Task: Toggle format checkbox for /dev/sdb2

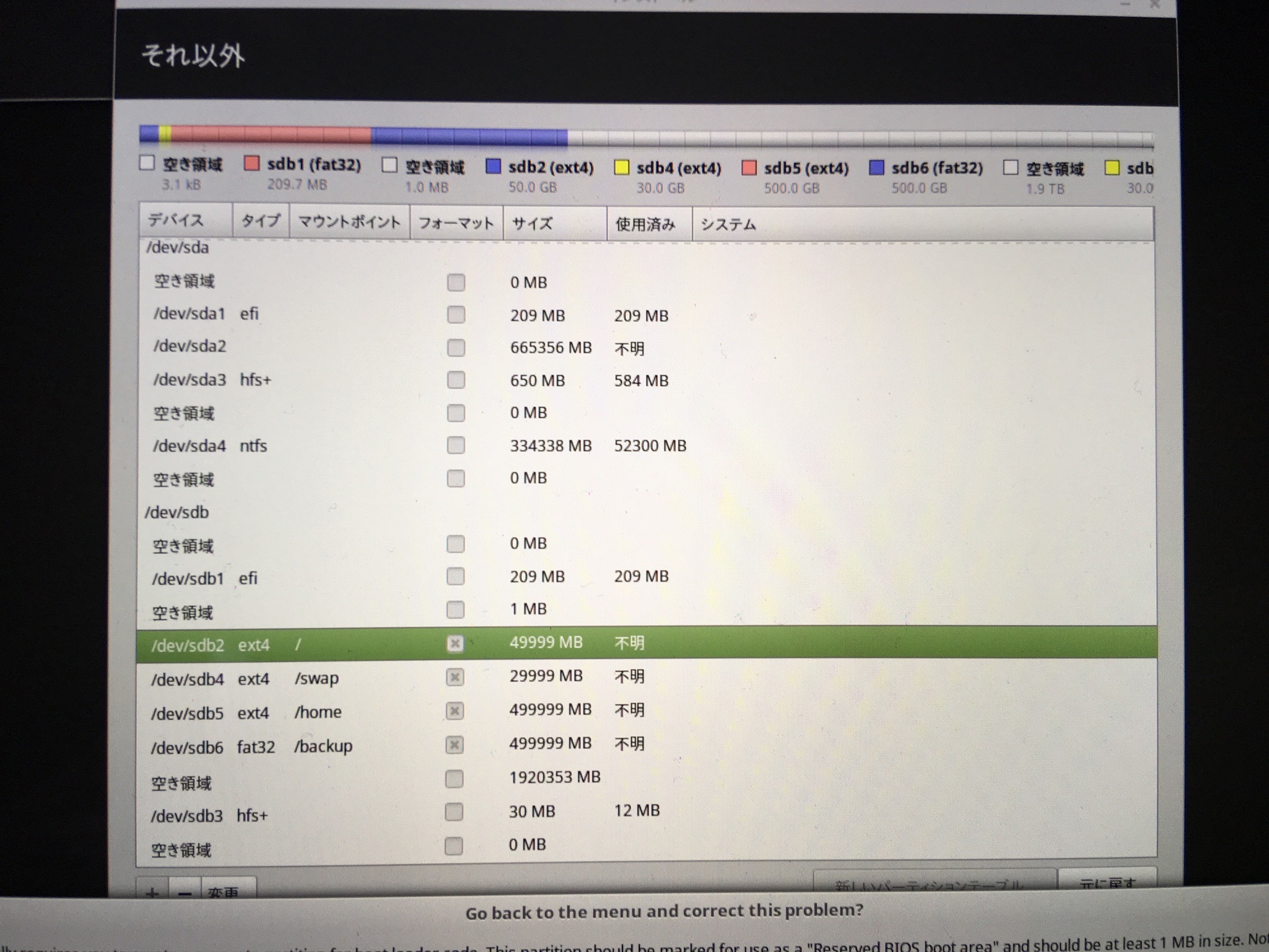Action: pyautogui.click(x=455, y=644)
